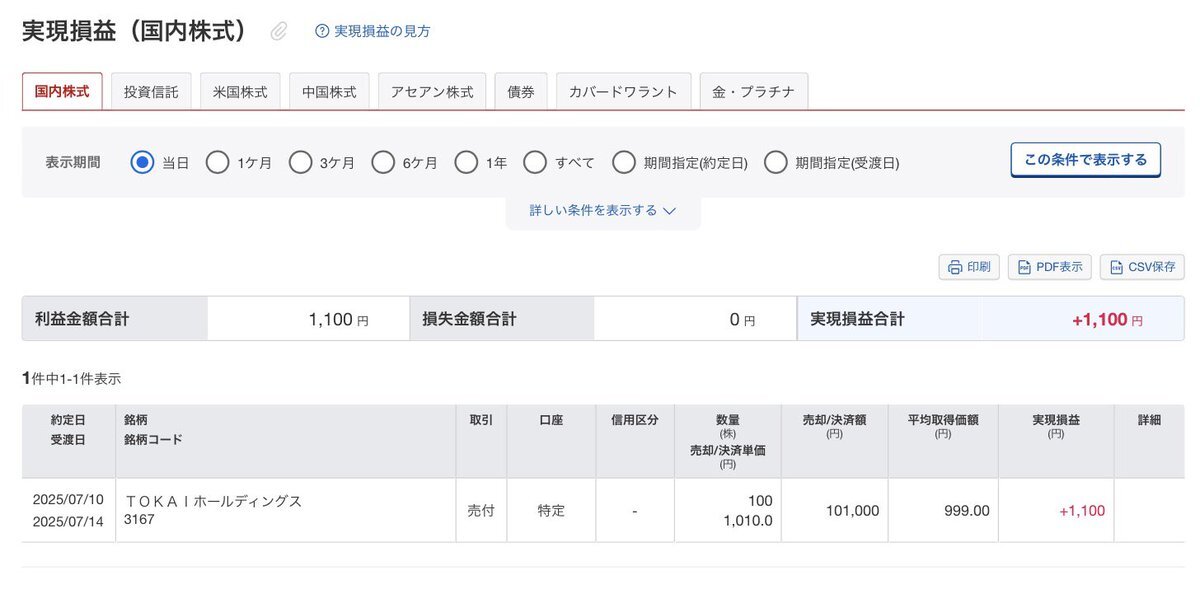Select the すべて radio button

tap(535, 162)
